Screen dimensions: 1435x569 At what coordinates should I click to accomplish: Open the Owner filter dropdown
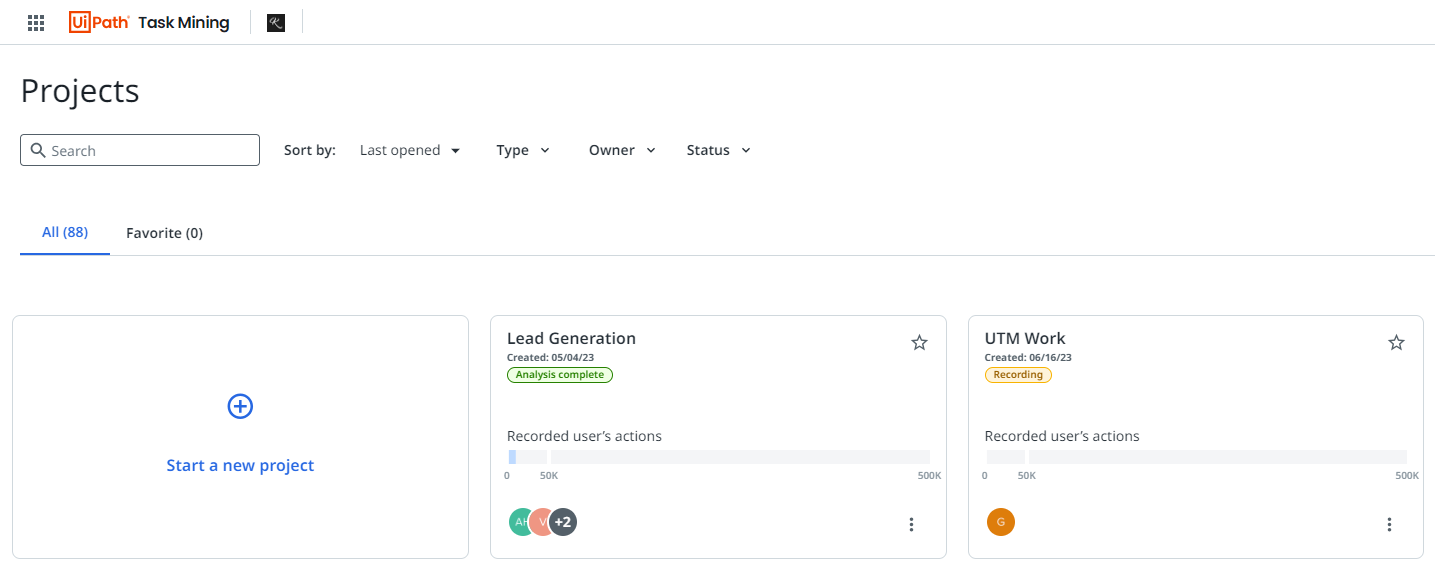pyautogui.click(x=622, y=150)
